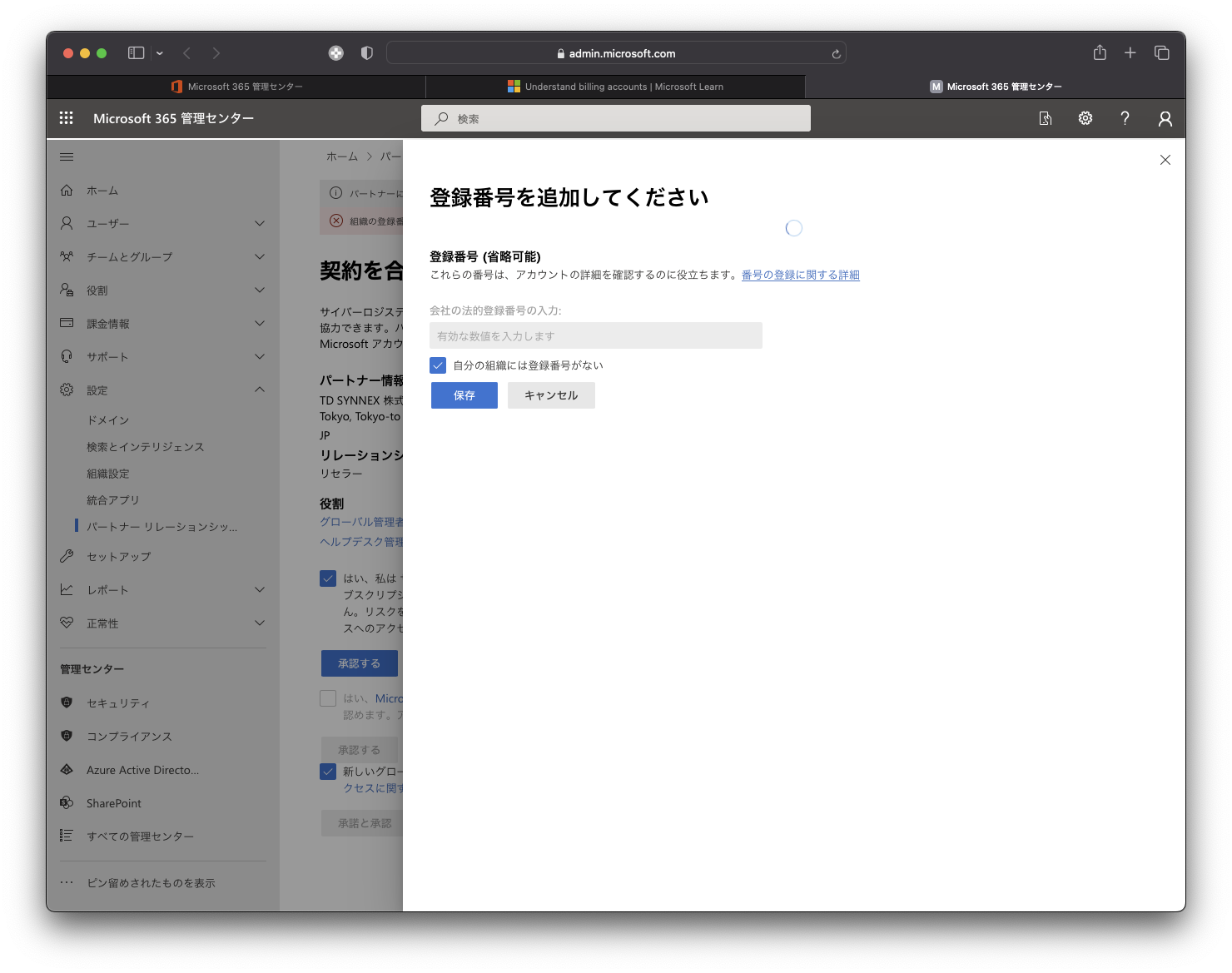Click the コンプライアンス shield icon
The width and height of the screenshot is (1232, 973).
[67, 736]
